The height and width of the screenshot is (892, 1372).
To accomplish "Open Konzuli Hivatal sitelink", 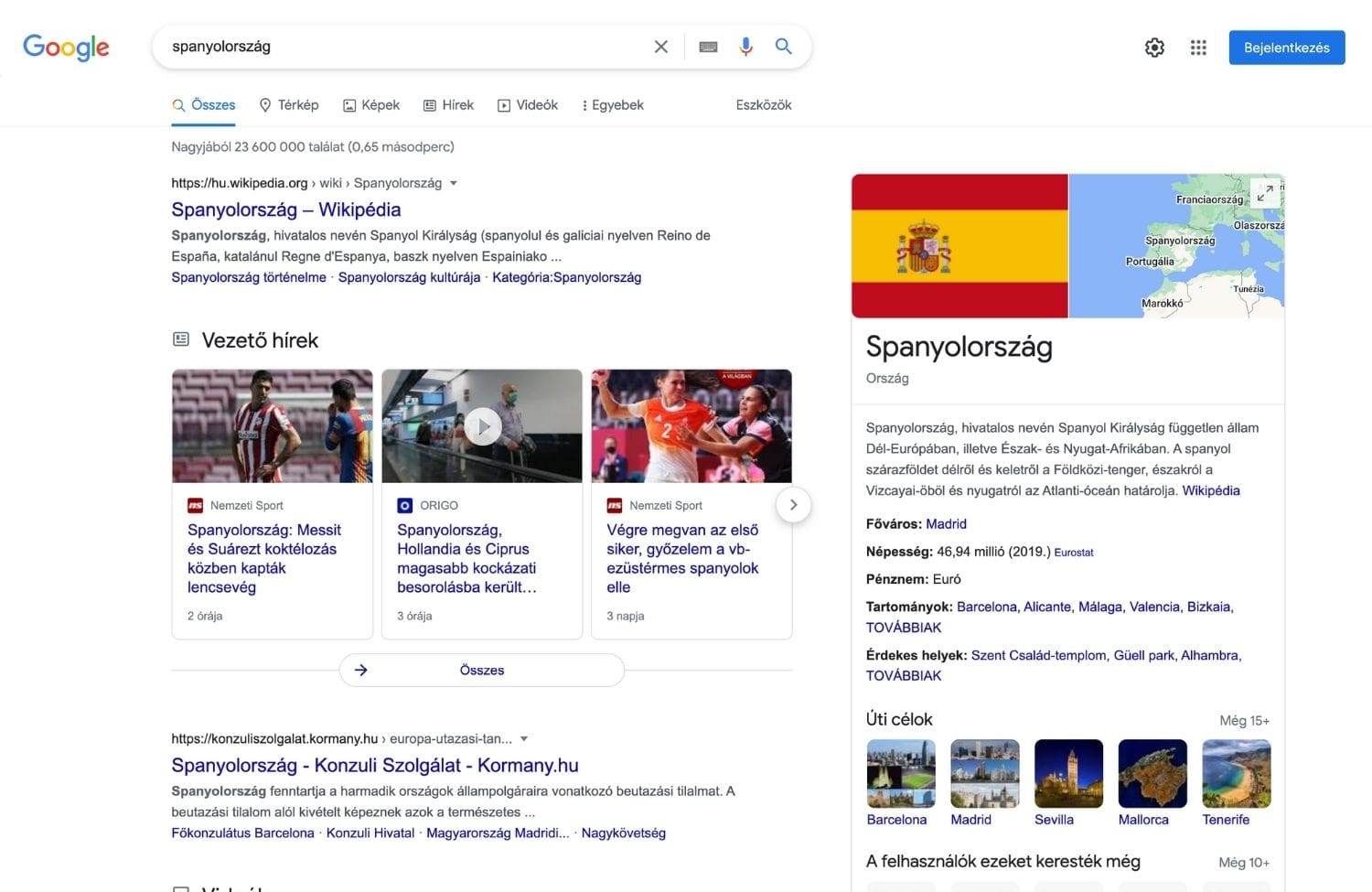I will [x=370, y=833].
